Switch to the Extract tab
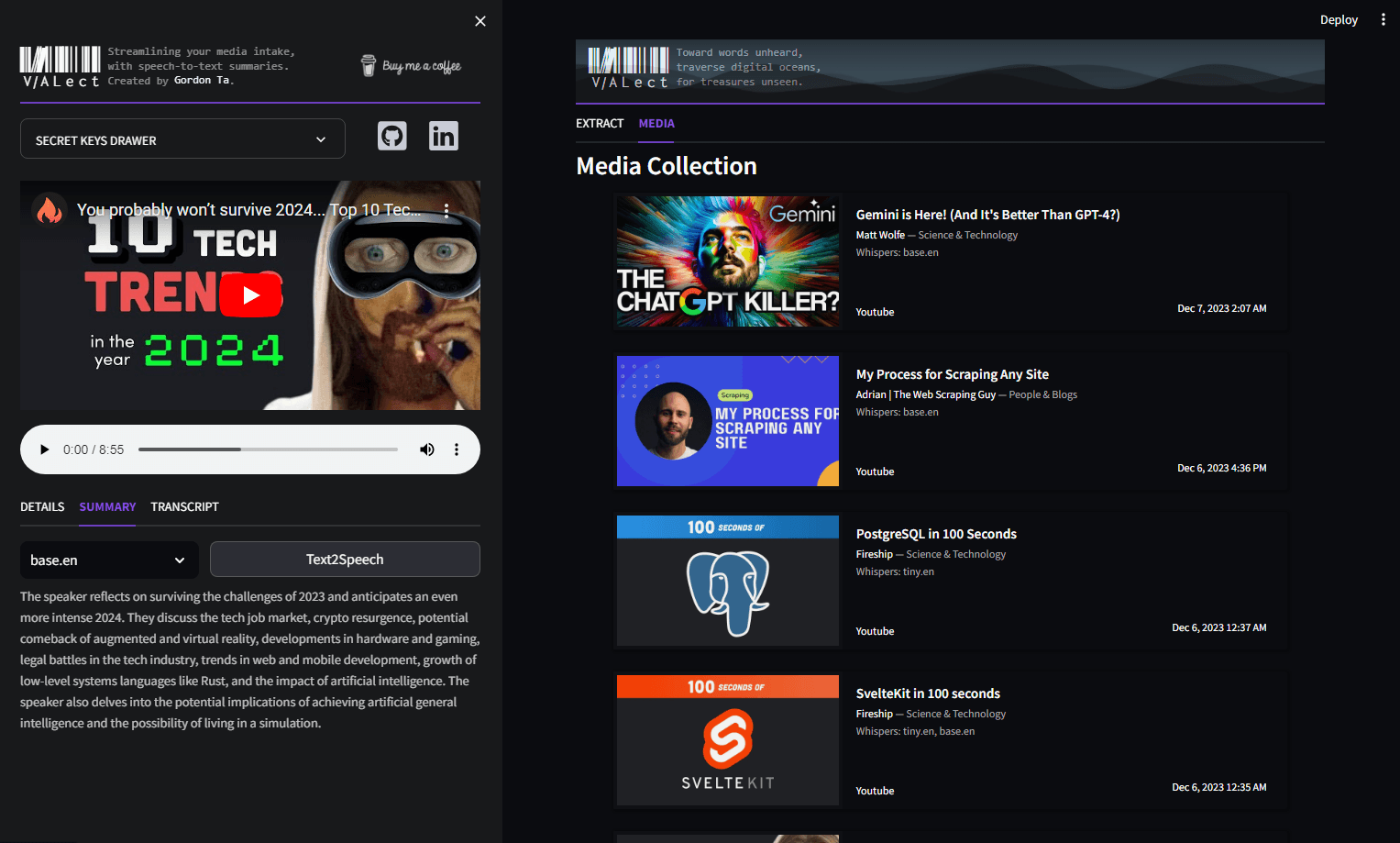This screenshot has width=1400, height=843. click(600, 123)
